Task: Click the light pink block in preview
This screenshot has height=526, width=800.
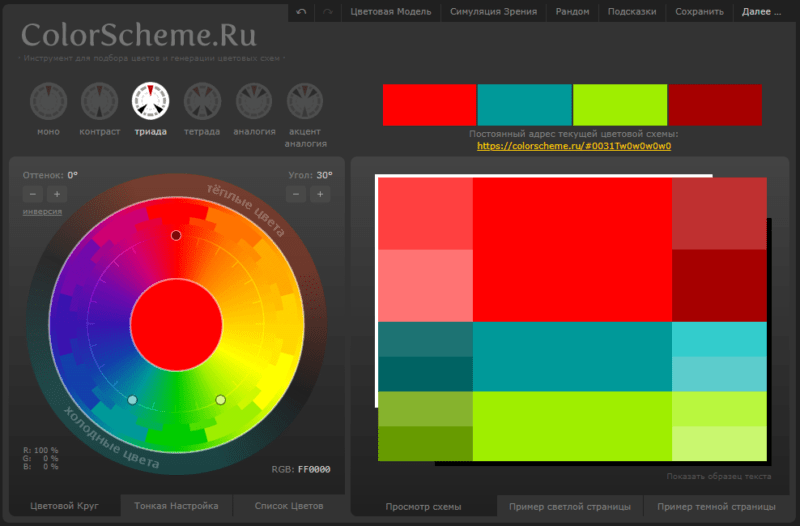Action: pos(426,286)
